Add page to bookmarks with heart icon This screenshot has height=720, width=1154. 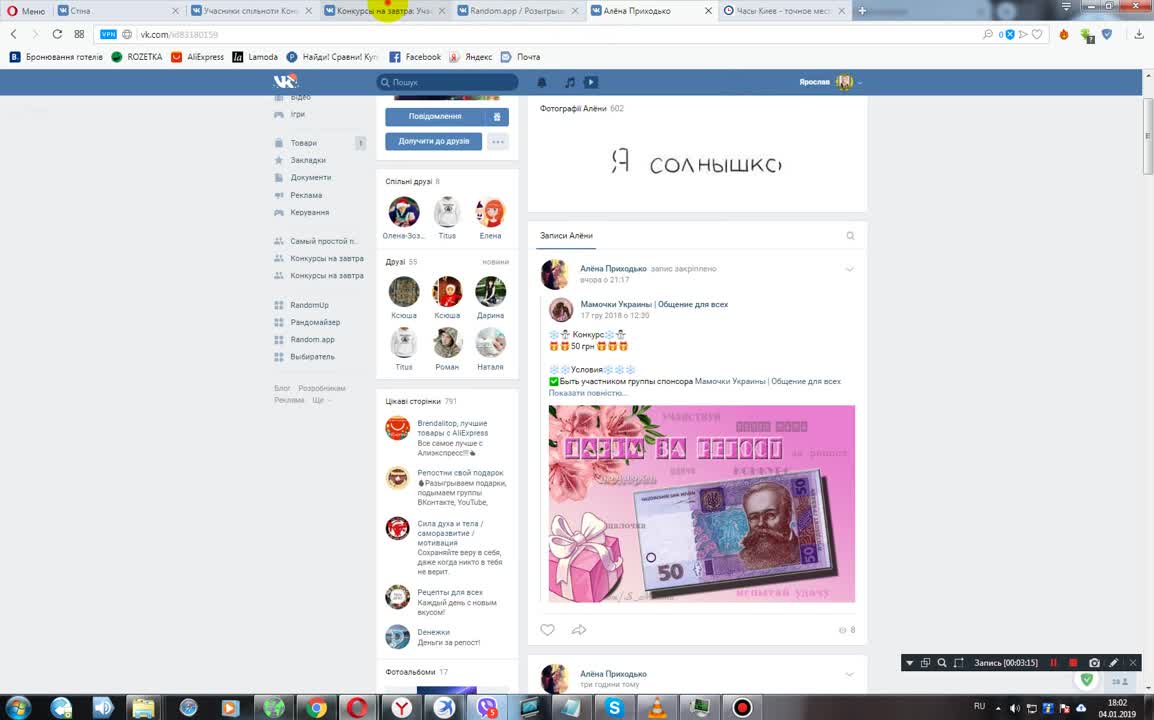[1037, 34]
